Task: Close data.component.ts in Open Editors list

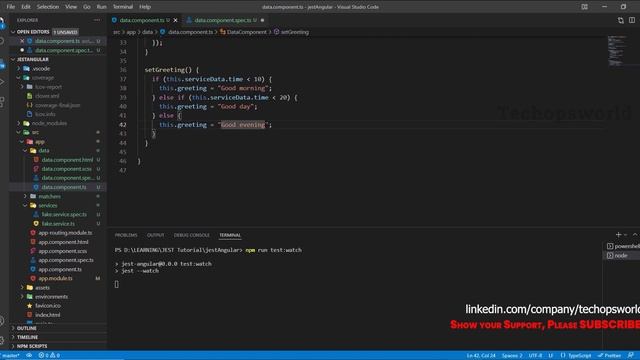Action: [22, 41]
